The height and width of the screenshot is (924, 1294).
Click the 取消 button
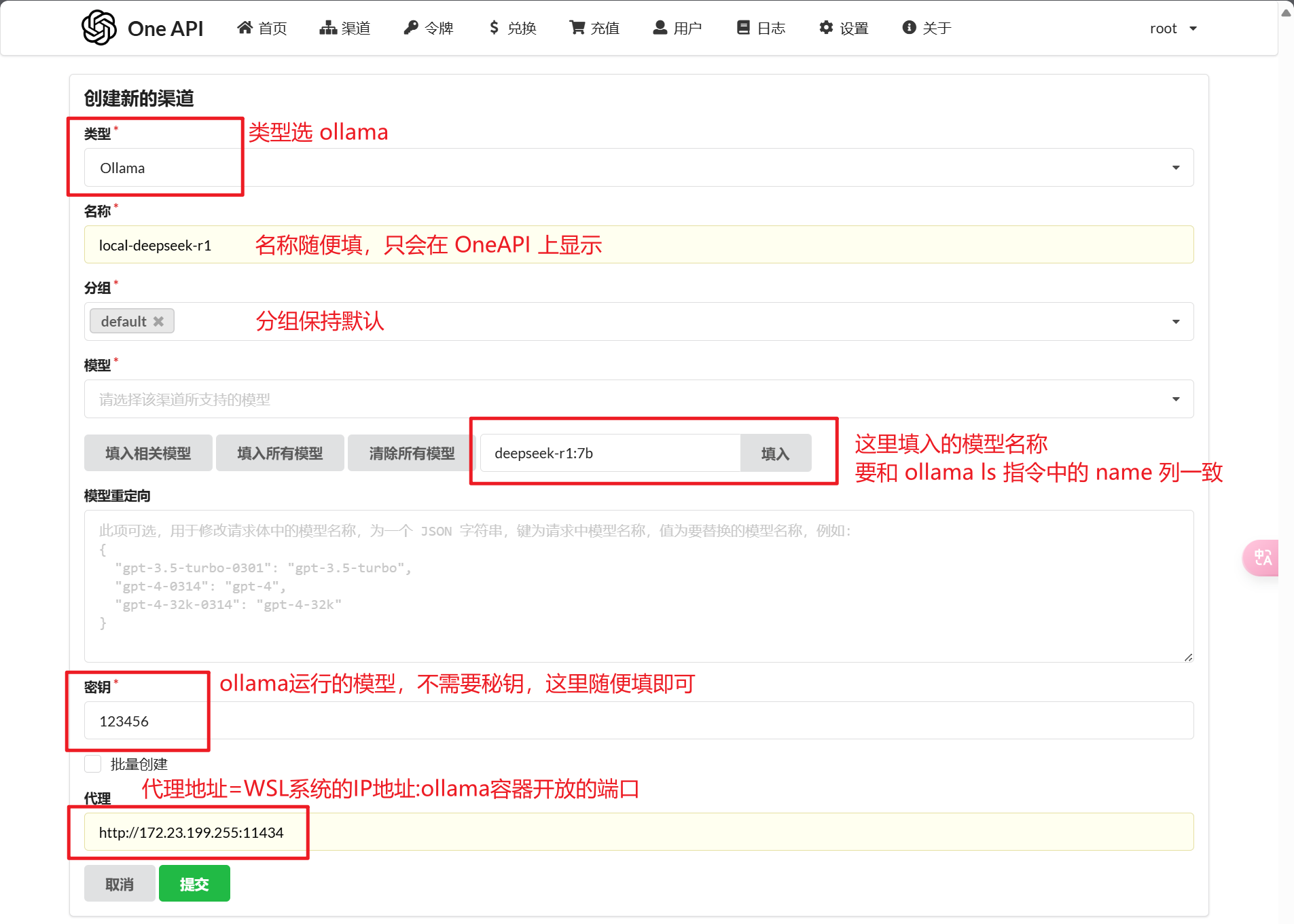[120, 884]
